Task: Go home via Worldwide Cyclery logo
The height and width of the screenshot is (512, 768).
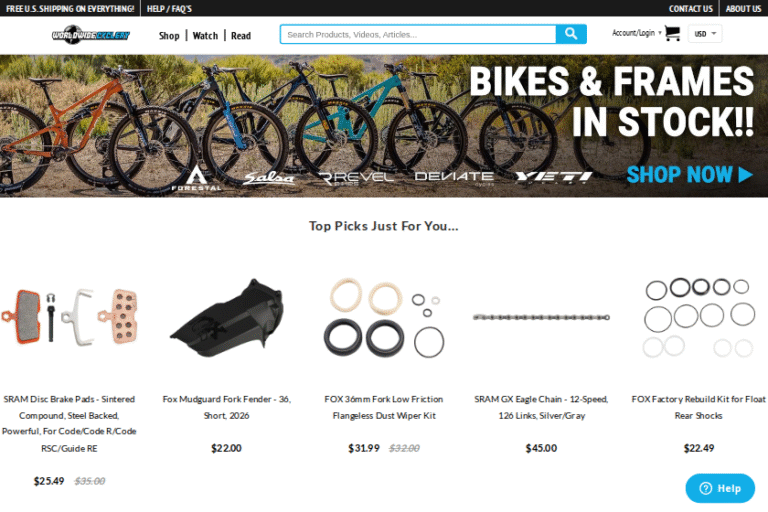Action: (91, 35)
